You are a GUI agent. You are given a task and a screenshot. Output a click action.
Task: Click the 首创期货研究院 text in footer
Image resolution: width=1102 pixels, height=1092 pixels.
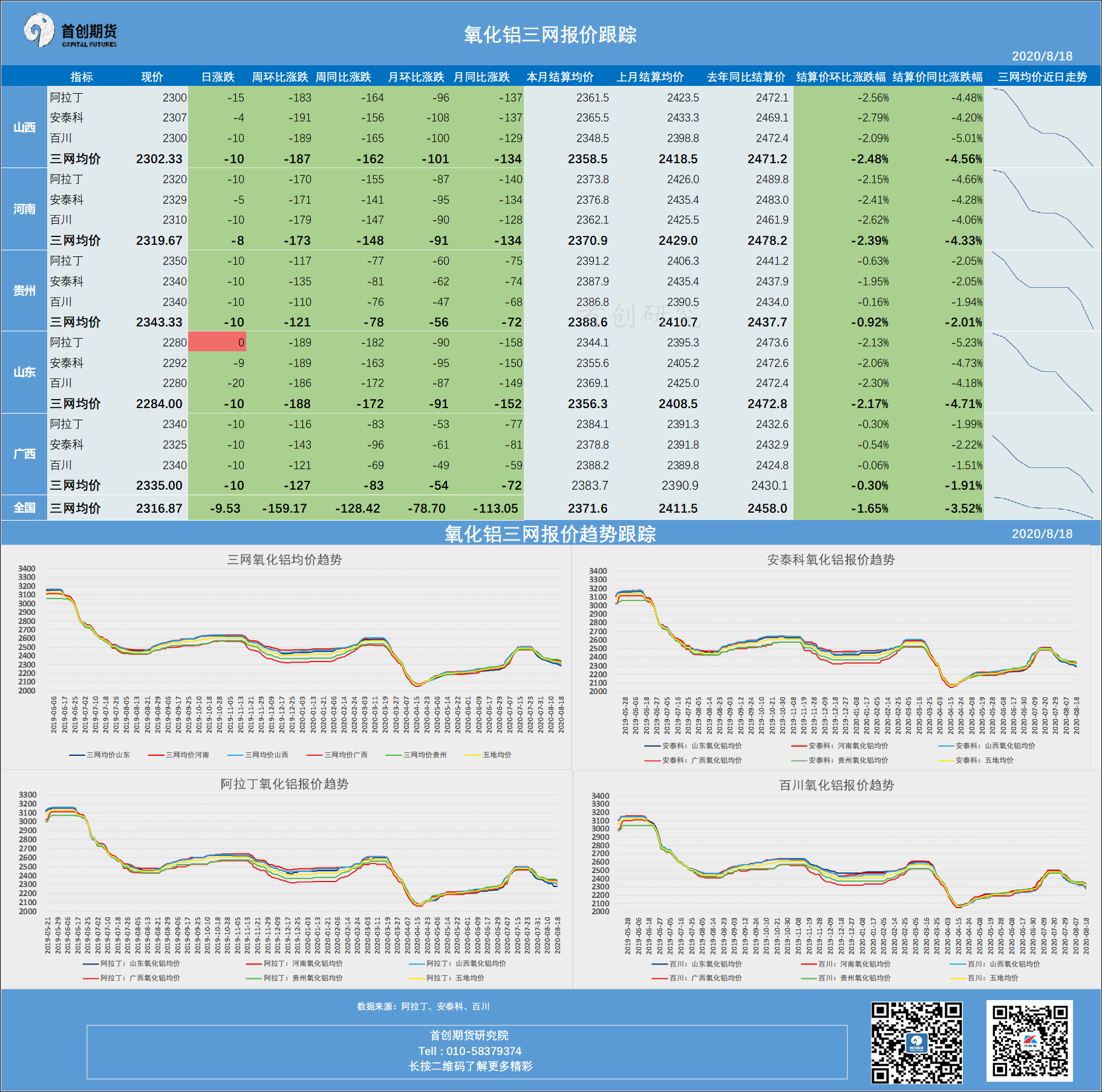click(469, 1035)
